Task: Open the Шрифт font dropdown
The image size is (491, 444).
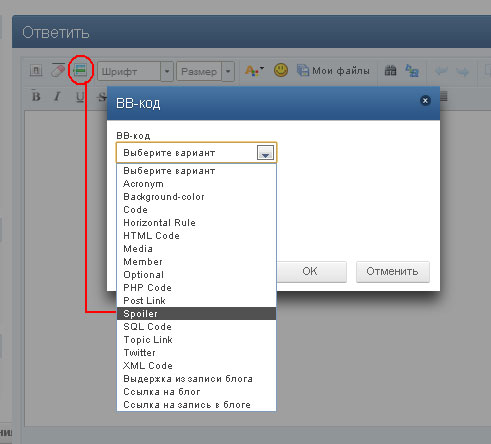Action: coord(135,71)
